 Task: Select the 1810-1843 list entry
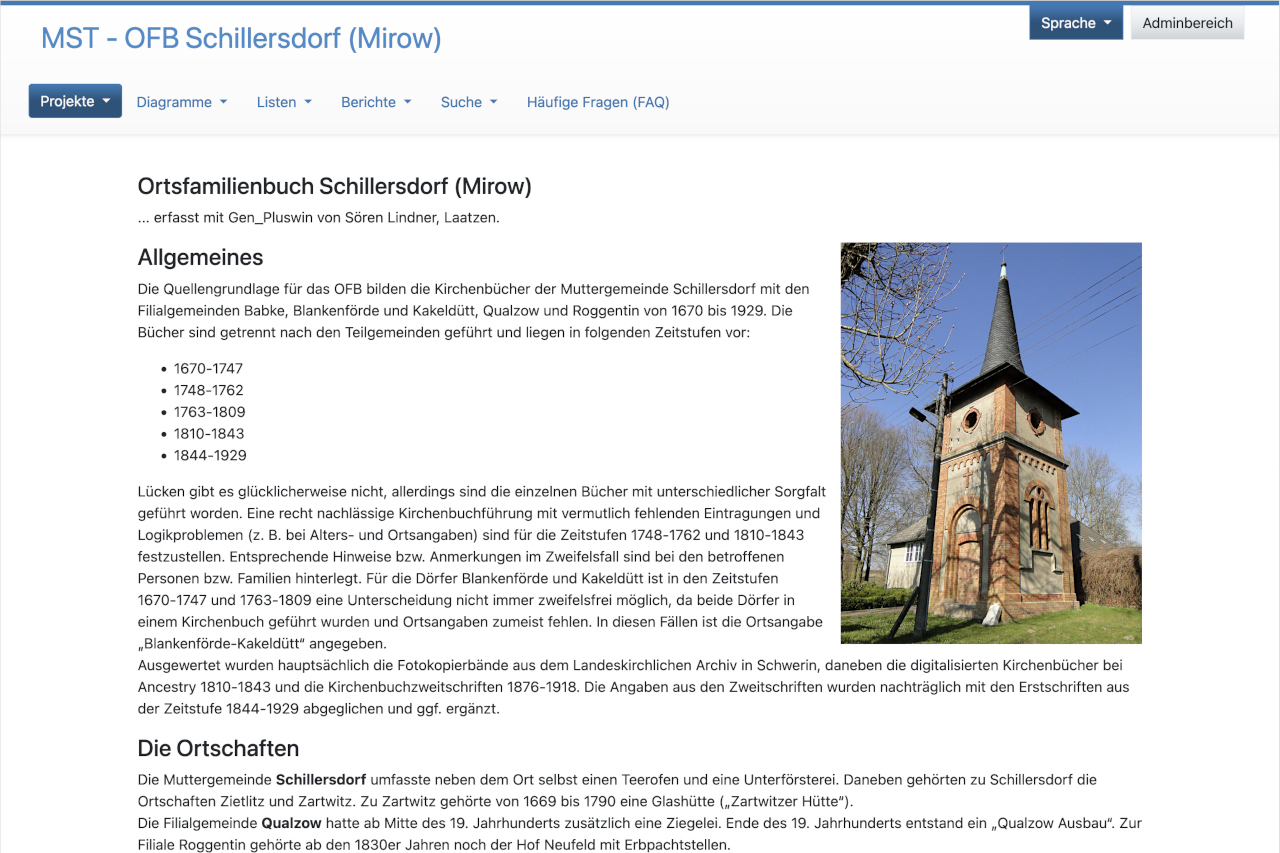point(209,433)
